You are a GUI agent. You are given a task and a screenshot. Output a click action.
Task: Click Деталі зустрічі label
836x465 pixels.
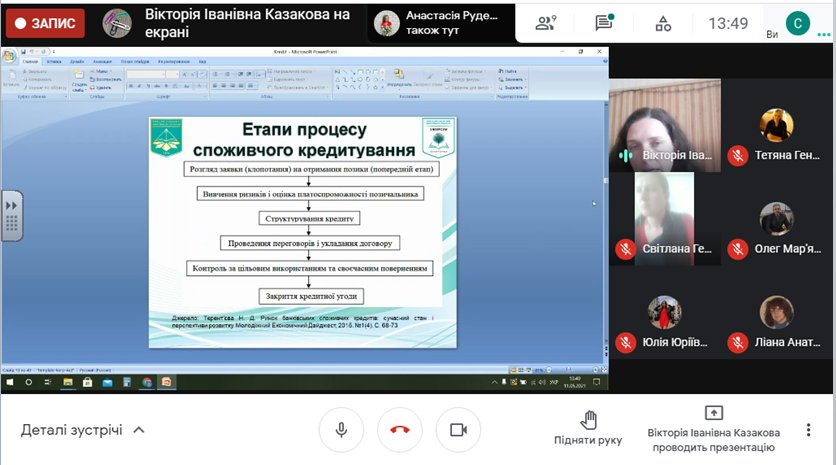tap(71, 430)
